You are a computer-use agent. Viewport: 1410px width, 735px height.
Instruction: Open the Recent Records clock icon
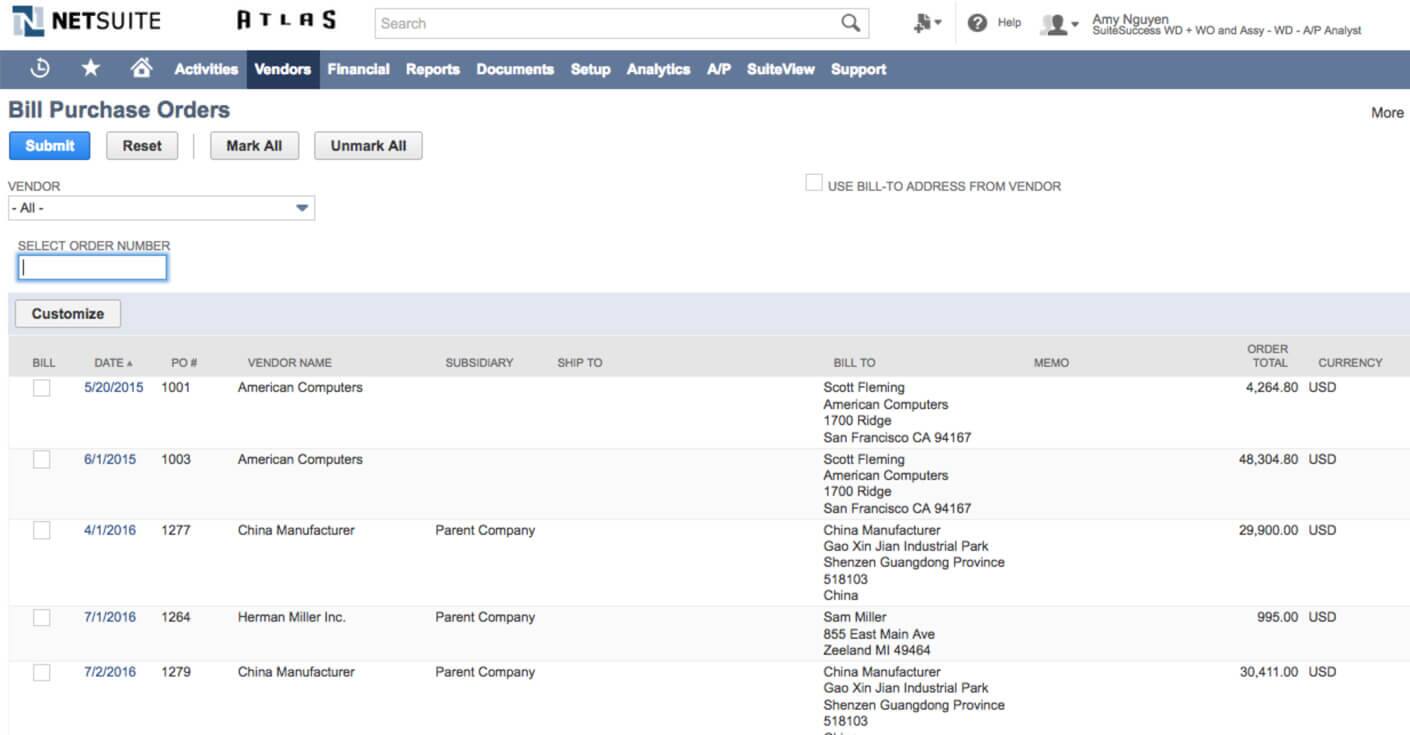(x=40, y=68)
